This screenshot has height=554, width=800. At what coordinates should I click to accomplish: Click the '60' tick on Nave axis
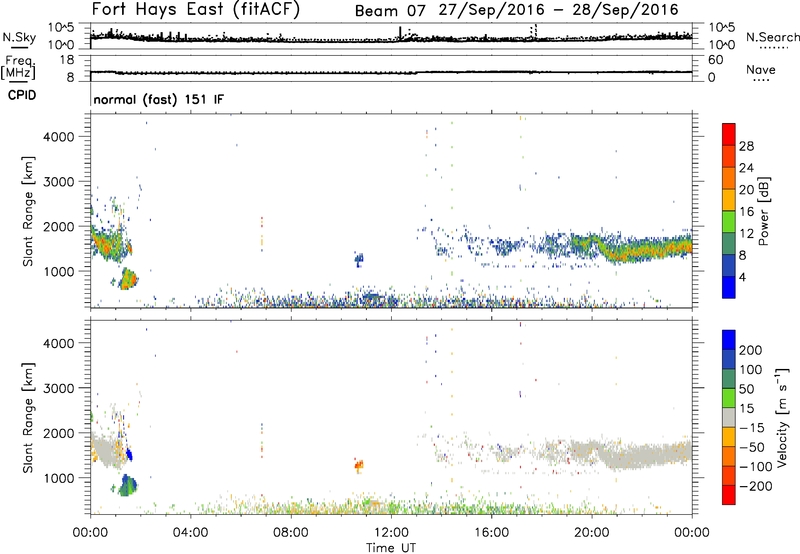click(x=716, y=60)
